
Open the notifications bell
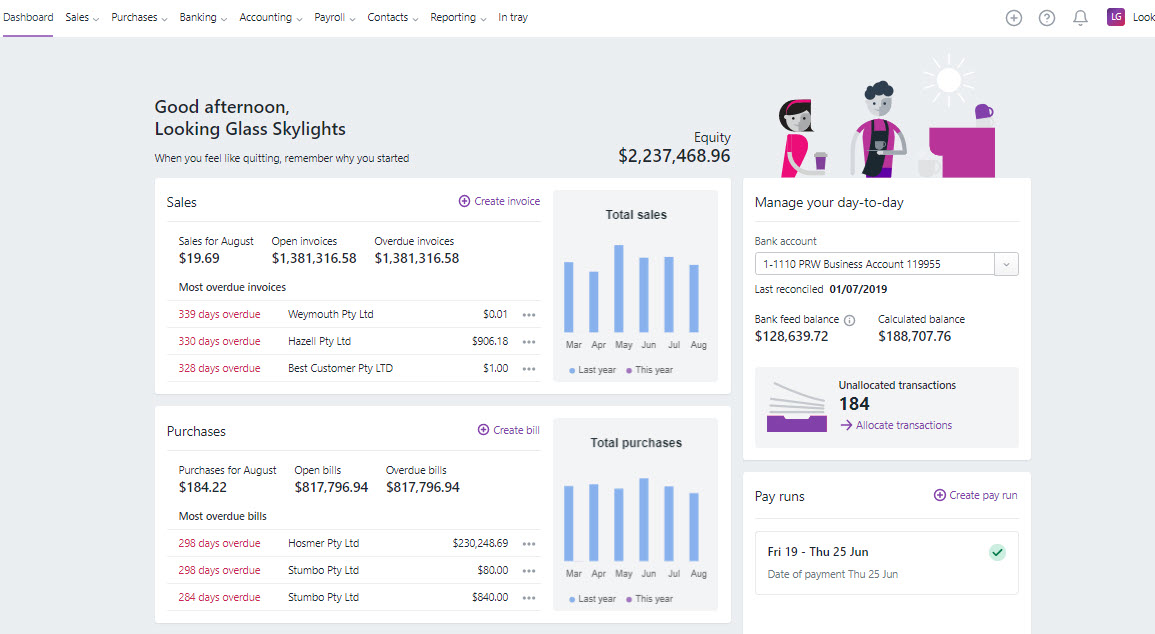(x=1080, y=18)
